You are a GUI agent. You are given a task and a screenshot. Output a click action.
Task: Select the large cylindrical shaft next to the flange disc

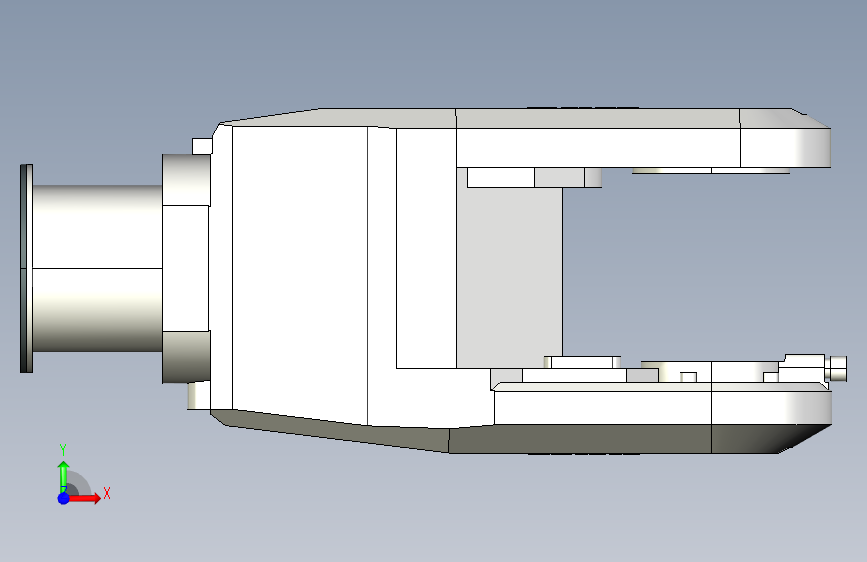[x=97, y=268]
